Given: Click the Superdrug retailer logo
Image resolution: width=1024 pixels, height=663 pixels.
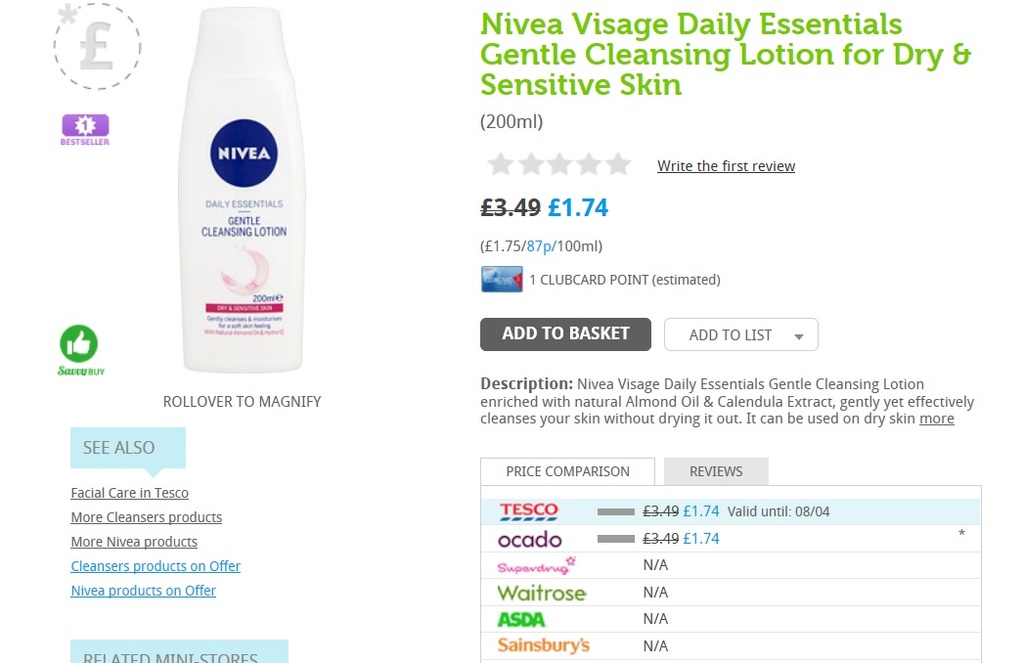Looking at the screenshot, I should pos(535,565).
